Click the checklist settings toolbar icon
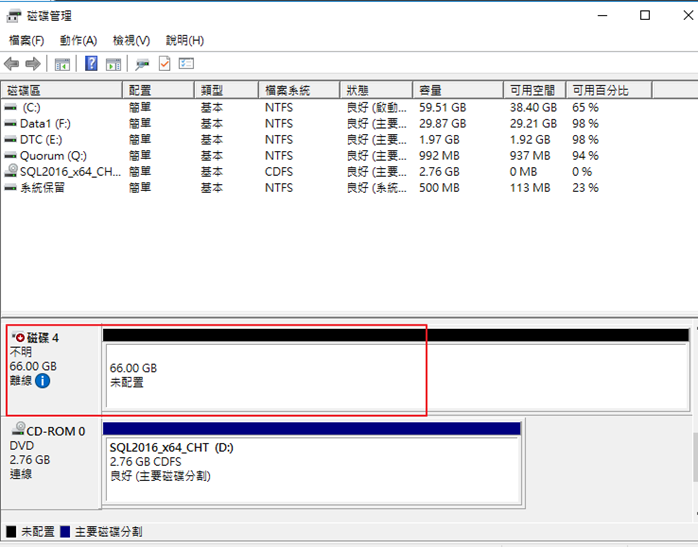The width and height of the screenshot is (698, 547). pos(186,64)
